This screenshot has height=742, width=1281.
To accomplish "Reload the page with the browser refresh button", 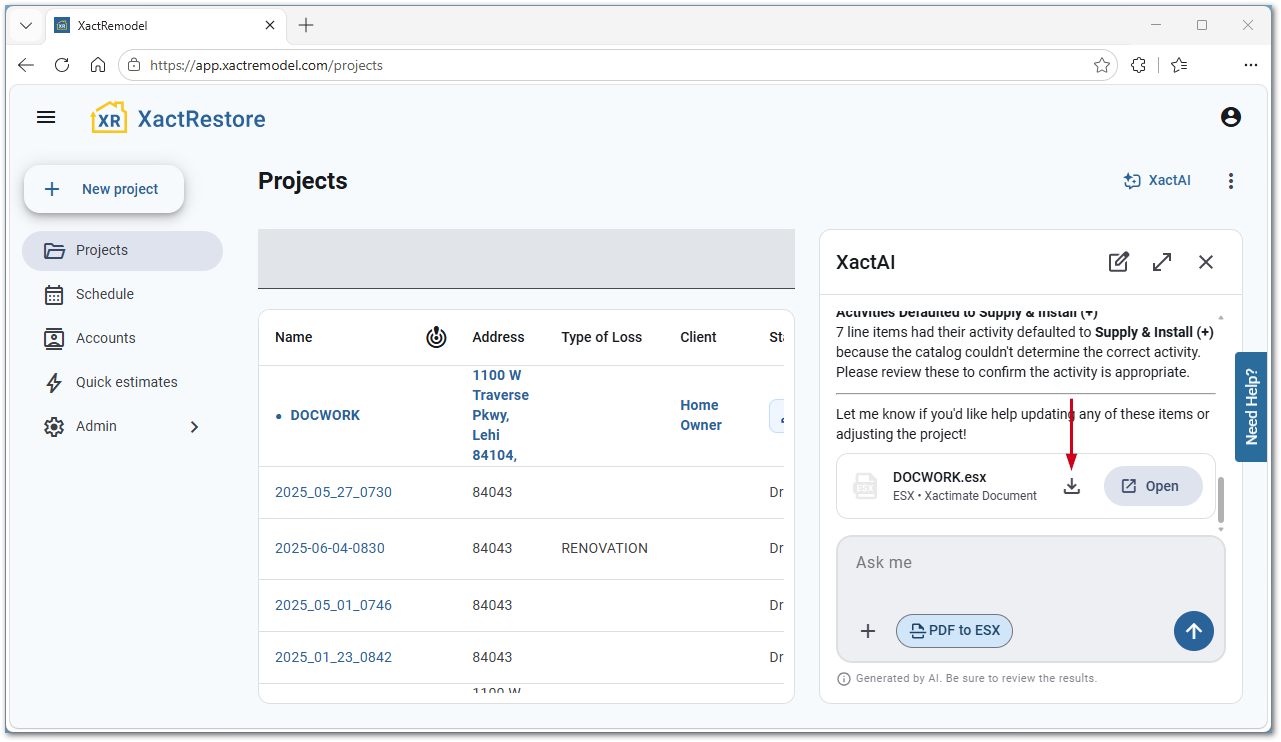I will coord(62,65).
